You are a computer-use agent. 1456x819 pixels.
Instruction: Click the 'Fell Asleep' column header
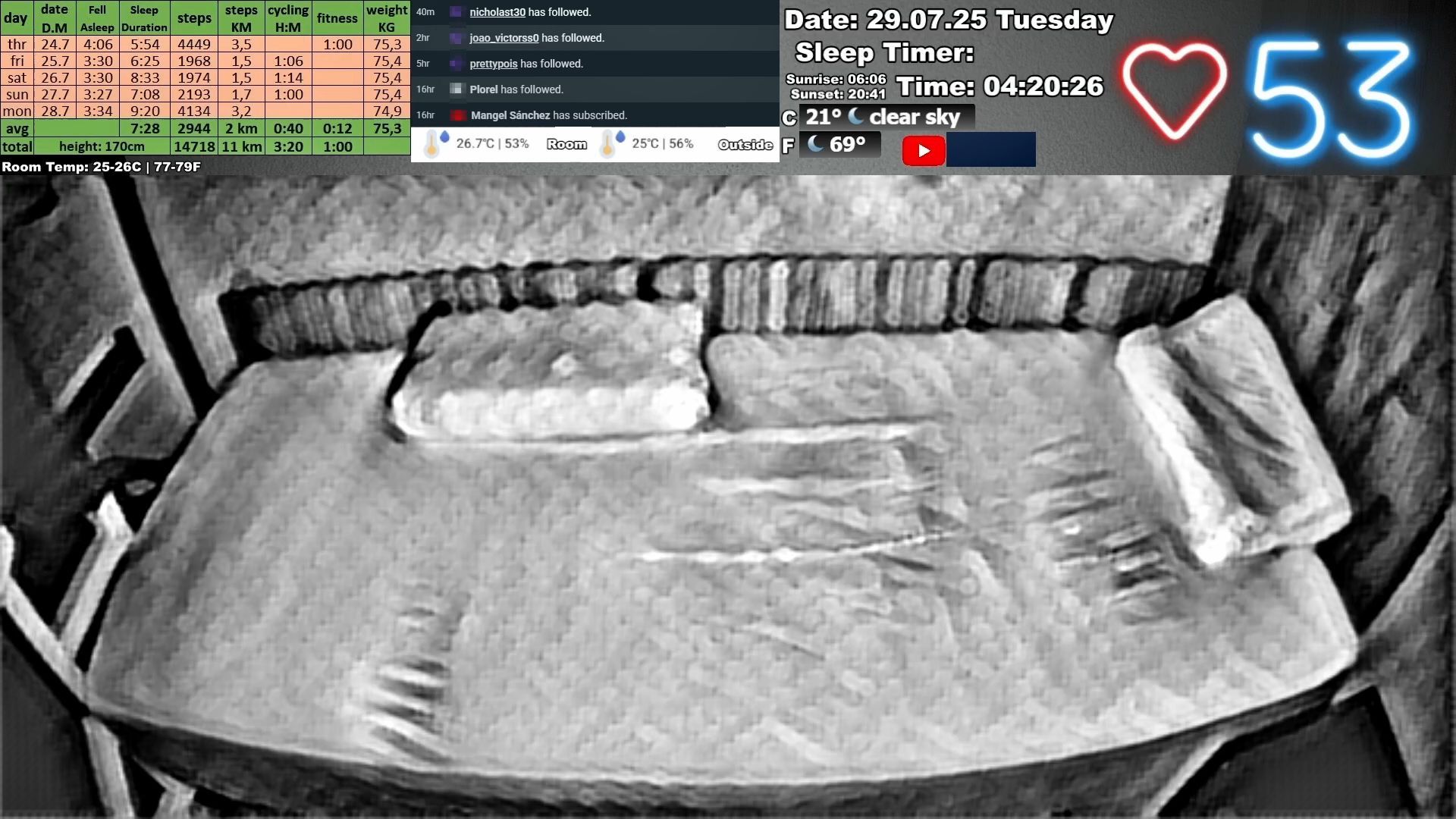pyautogui.click(x=97, y=18)
